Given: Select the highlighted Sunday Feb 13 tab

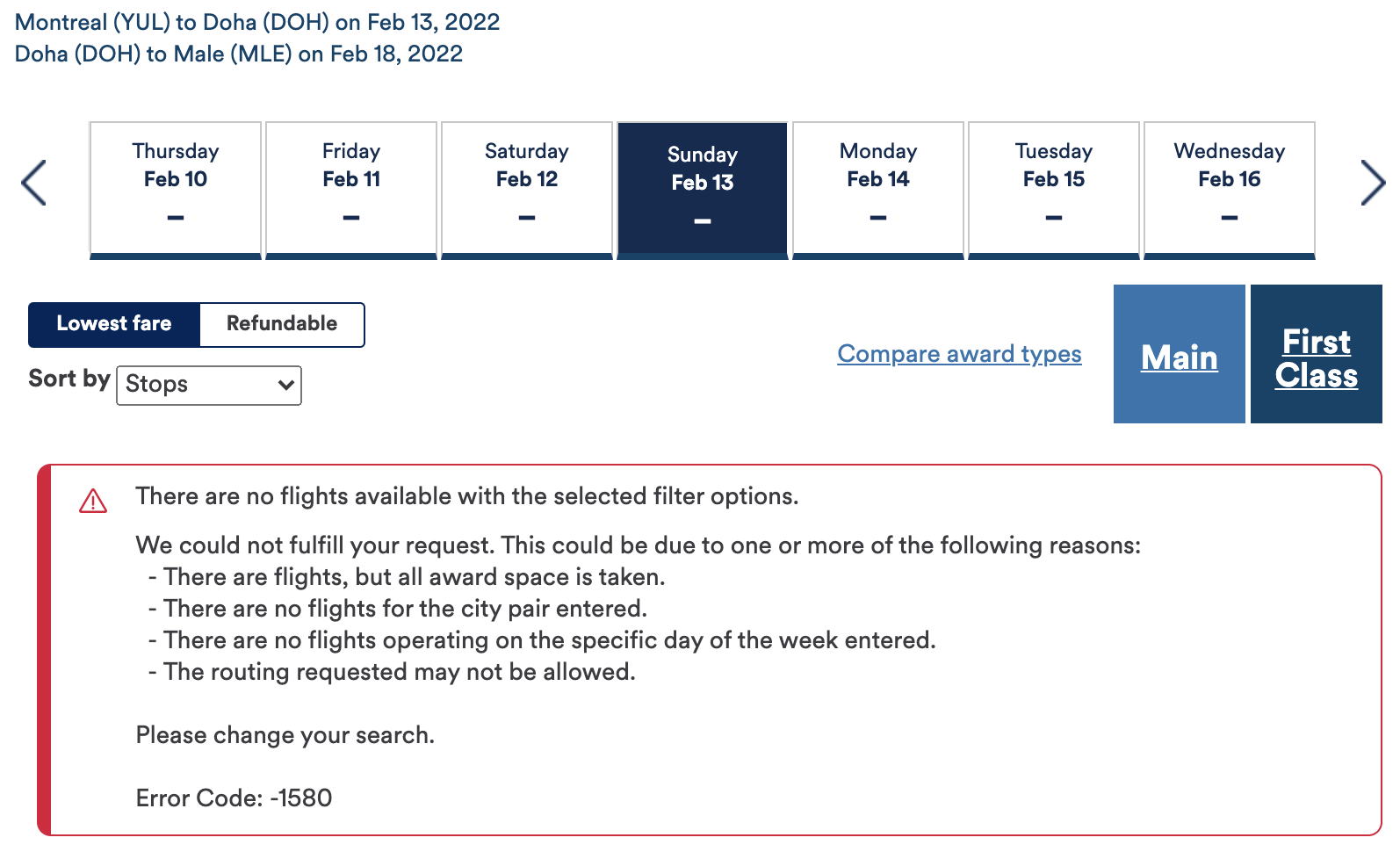Looking at the screenshot, I should [703, 188].
